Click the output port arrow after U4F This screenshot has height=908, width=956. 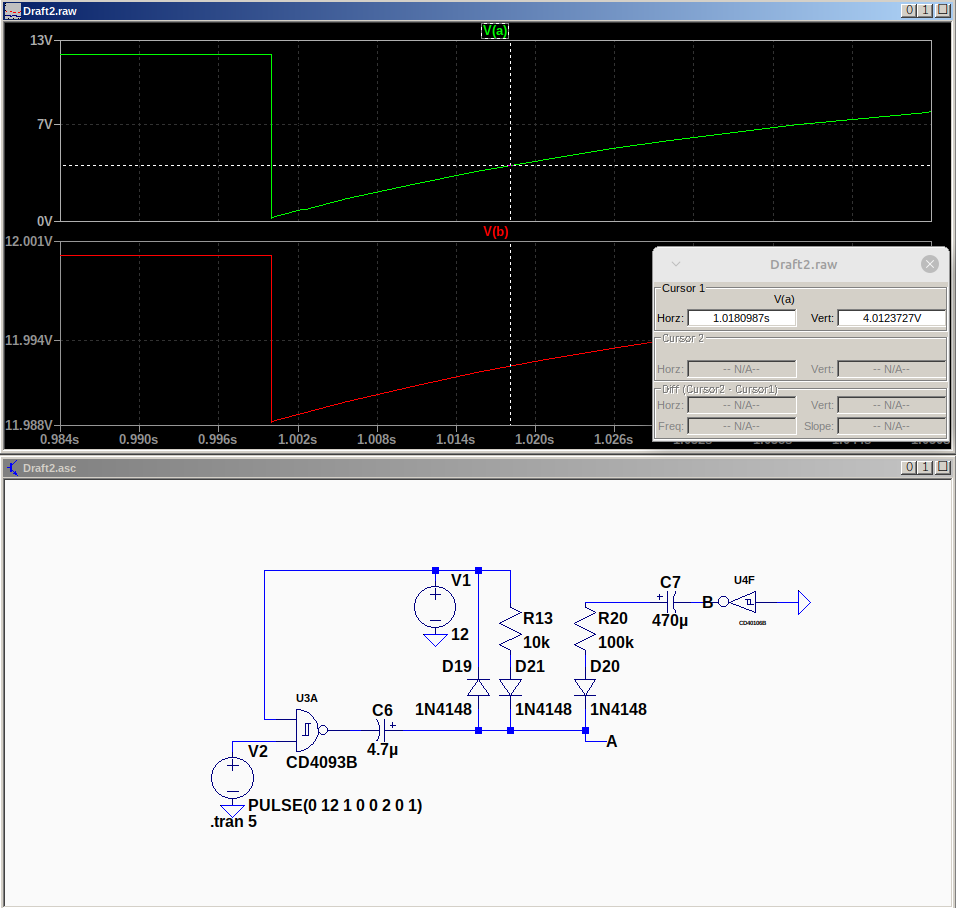pos(804,602)
